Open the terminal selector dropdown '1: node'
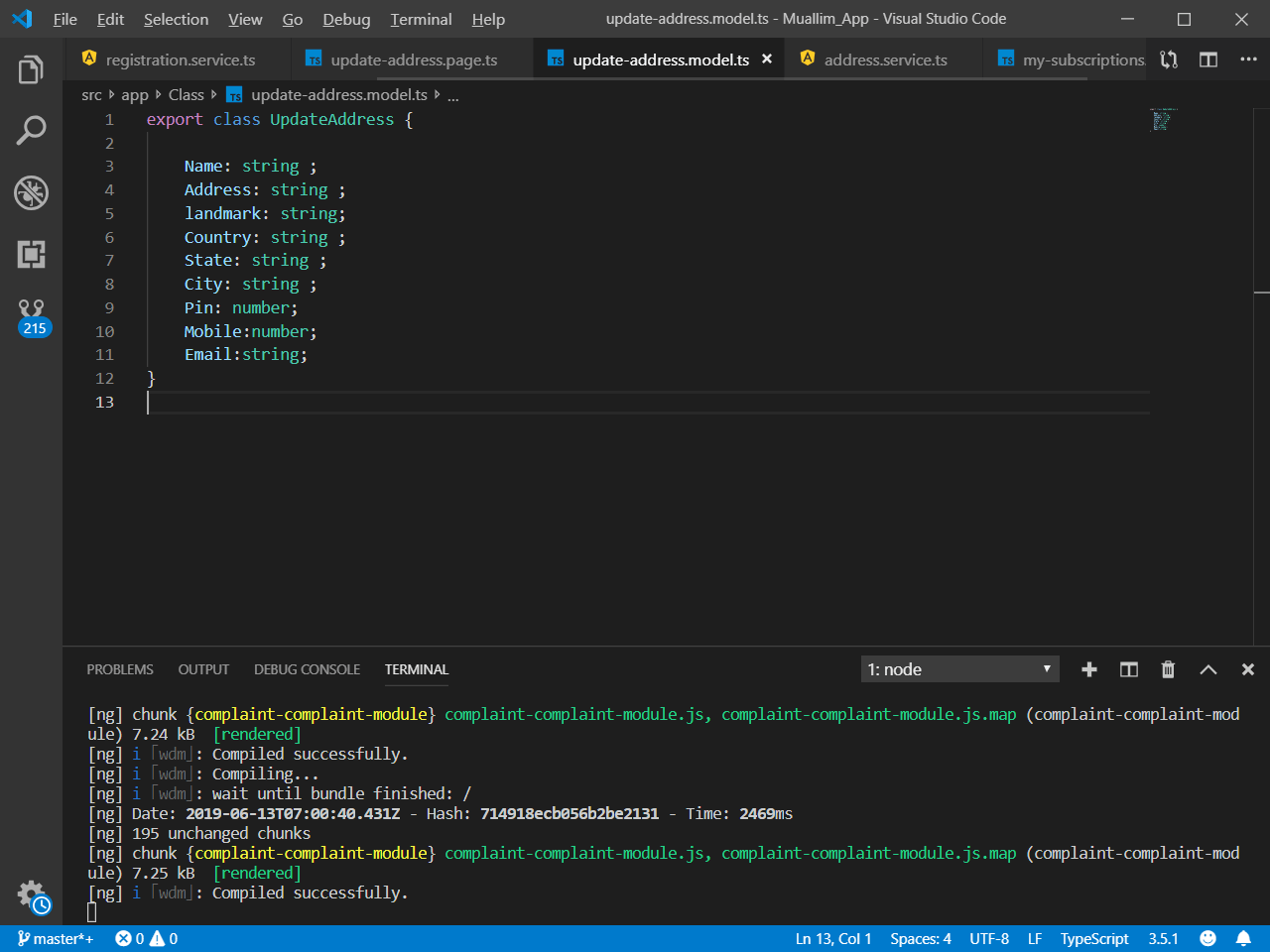This screenshot has height=952, width=1270. (959, 669)
